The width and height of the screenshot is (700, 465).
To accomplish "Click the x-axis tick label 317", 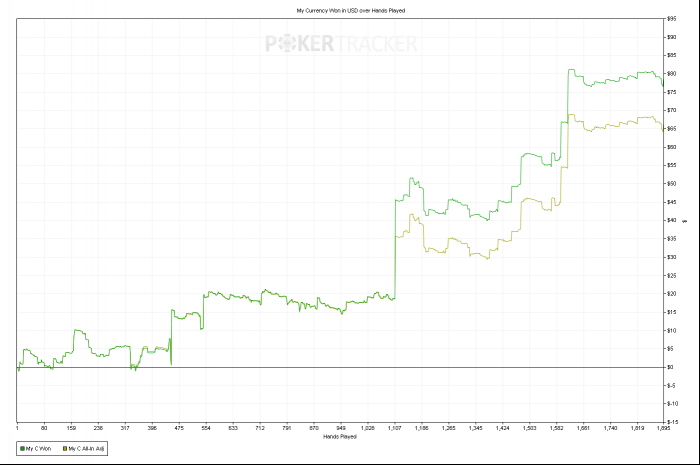I will click(125, 428).
